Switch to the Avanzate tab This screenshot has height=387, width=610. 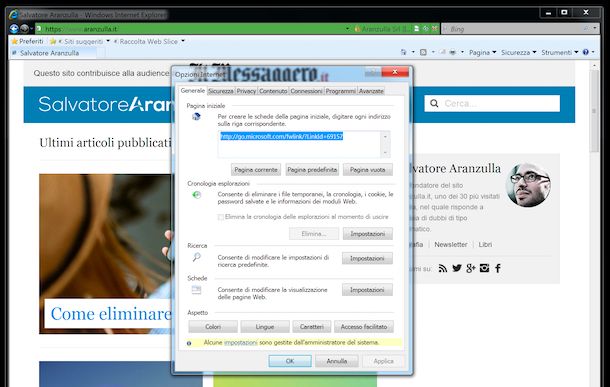(x=371, y=91)
